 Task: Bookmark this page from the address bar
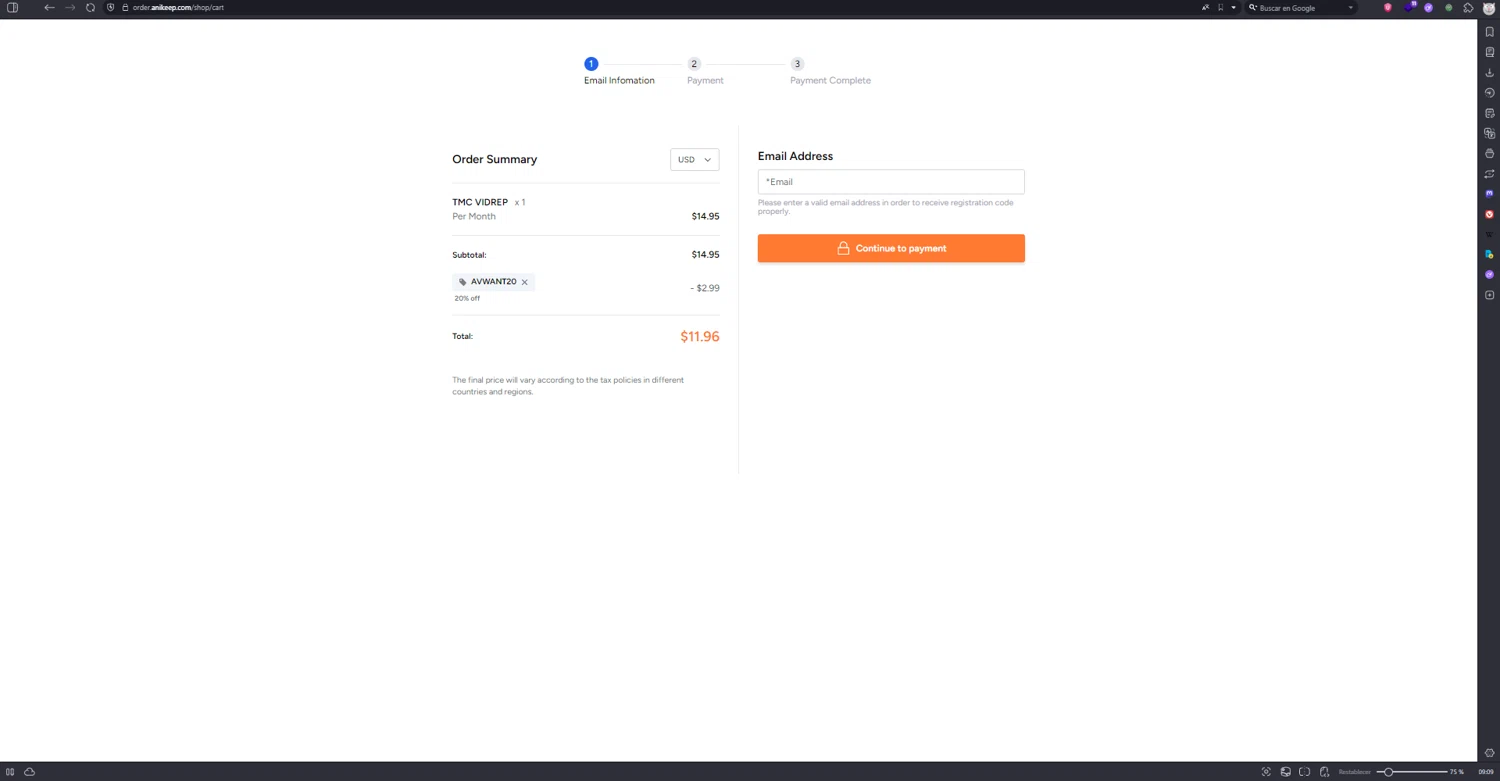(x=1220, y=7)
